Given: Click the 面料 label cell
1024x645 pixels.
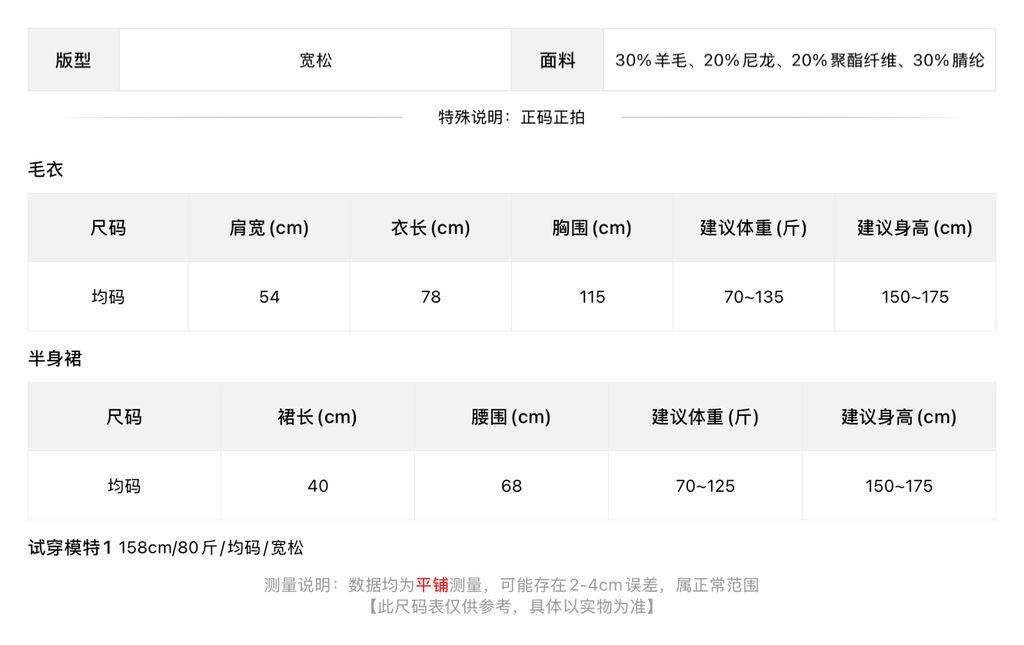Looking at the screenshot, I should pos(557,60).
